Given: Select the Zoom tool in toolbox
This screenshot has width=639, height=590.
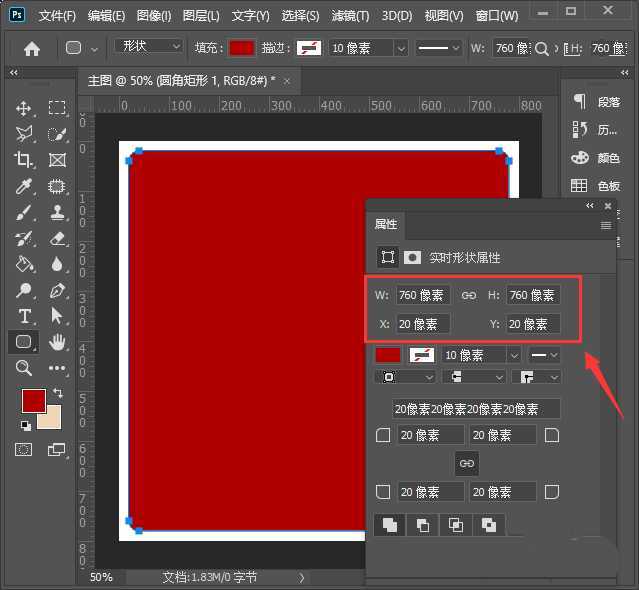Looking at the screenshot, I should point(24,368).
